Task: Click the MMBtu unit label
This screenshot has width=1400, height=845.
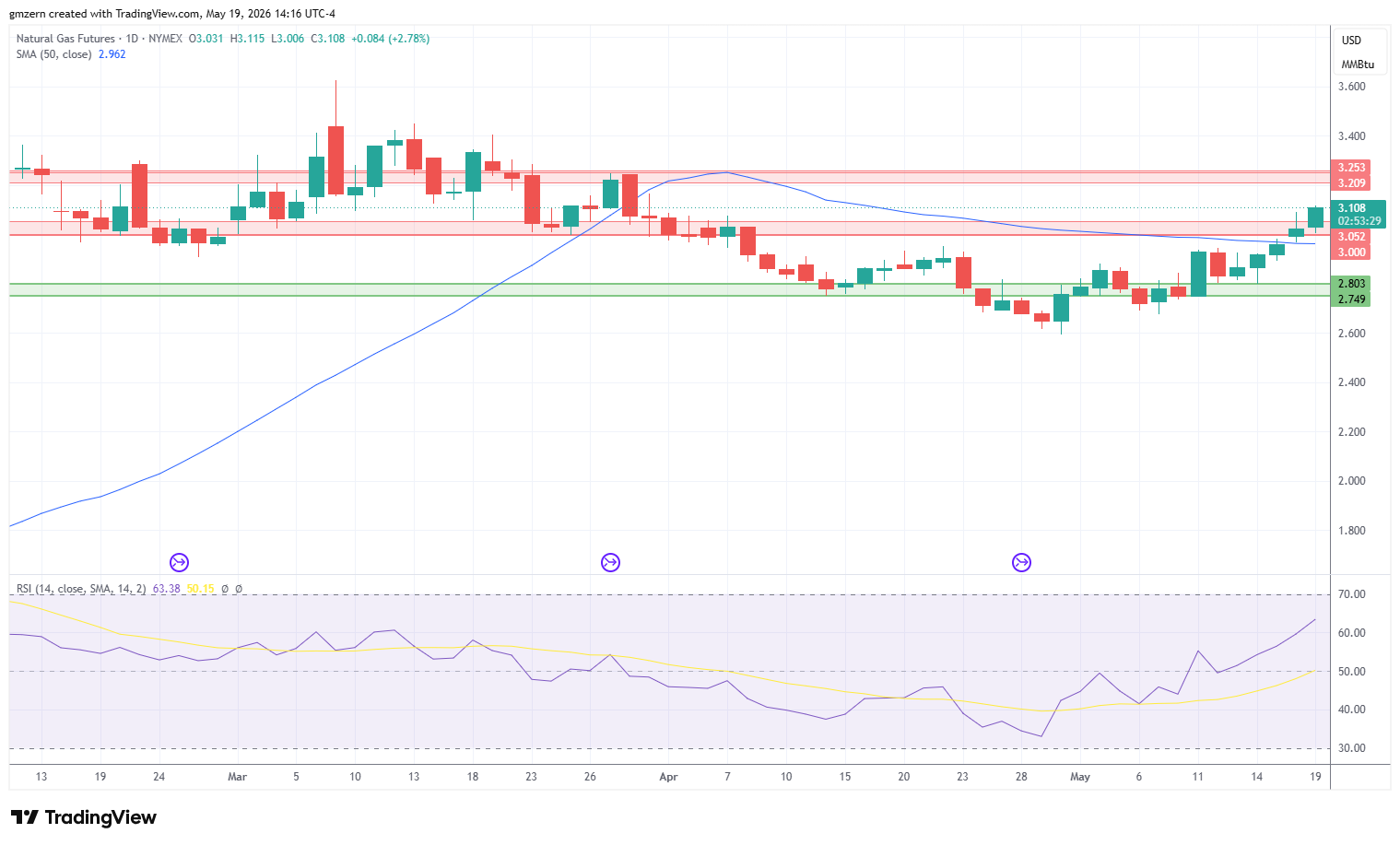Action: click(1358, 65)
